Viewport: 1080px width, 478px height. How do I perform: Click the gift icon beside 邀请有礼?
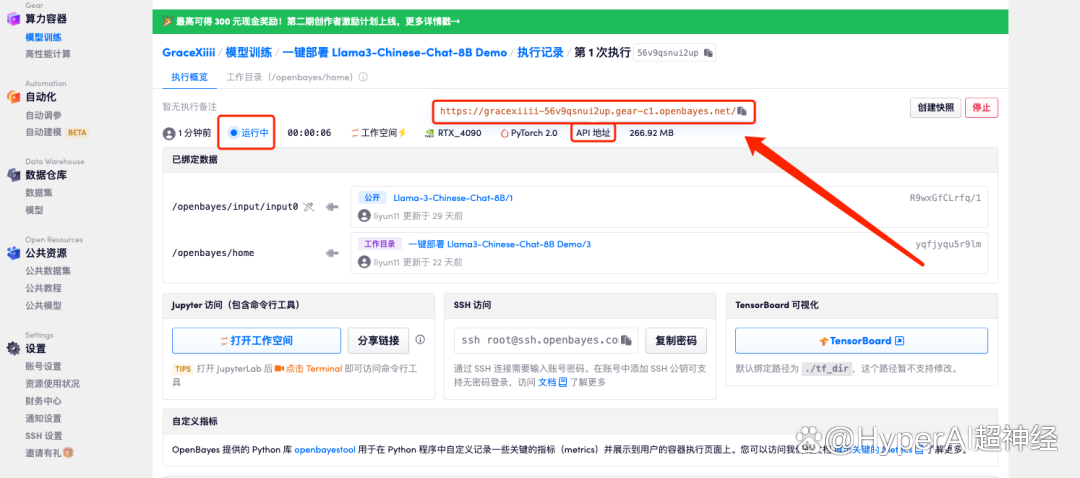68,453
